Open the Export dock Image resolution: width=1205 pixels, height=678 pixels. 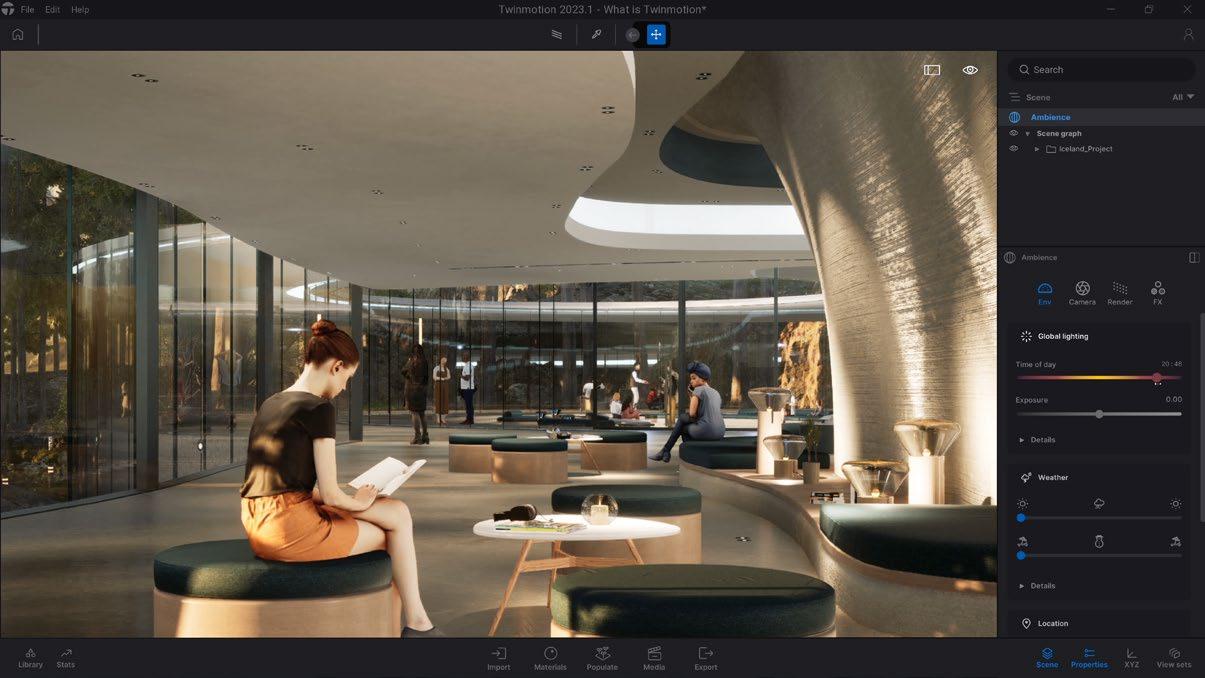[x=706, y=659]
